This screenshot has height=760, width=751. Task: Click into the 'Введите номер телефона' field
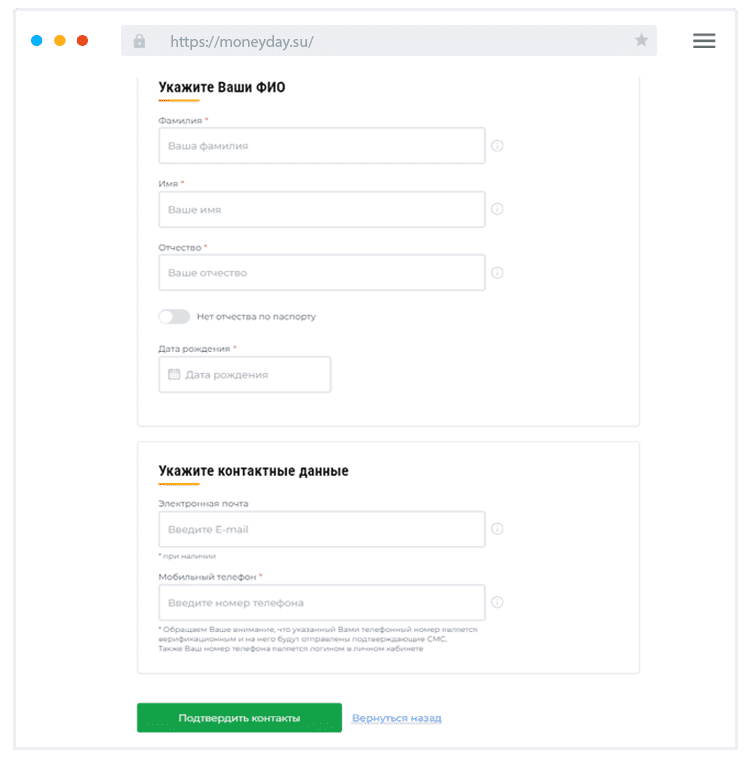pos(321,603)
